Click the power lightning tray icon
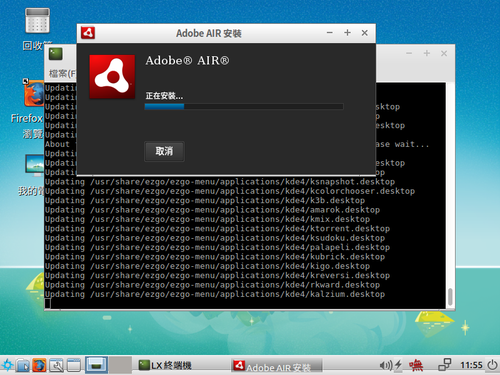Viewport: 500px width, 375px height. pyautogui.click(x=398, y=365)
